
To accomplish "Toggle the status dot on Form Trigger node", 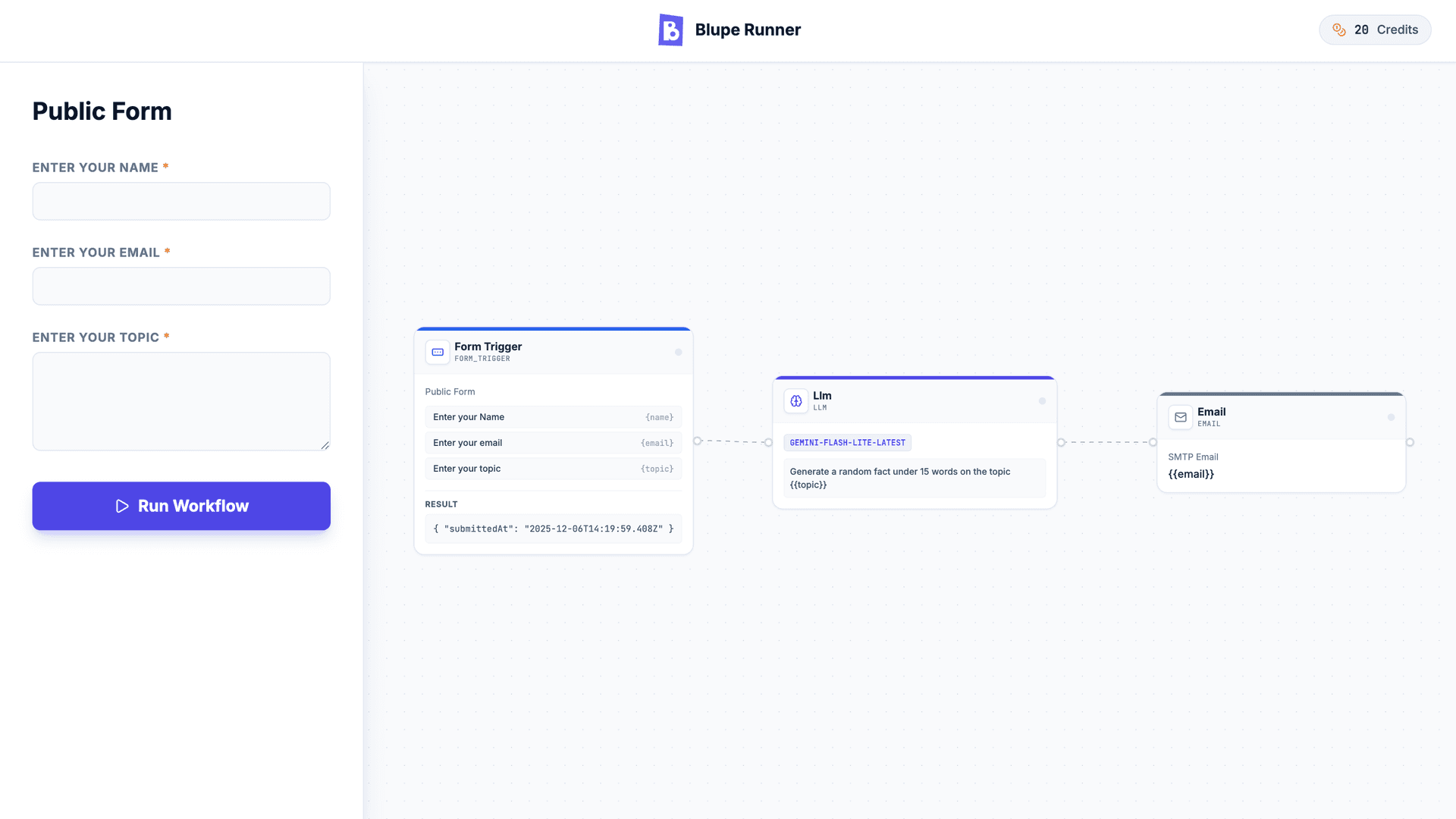I will 680,351.
